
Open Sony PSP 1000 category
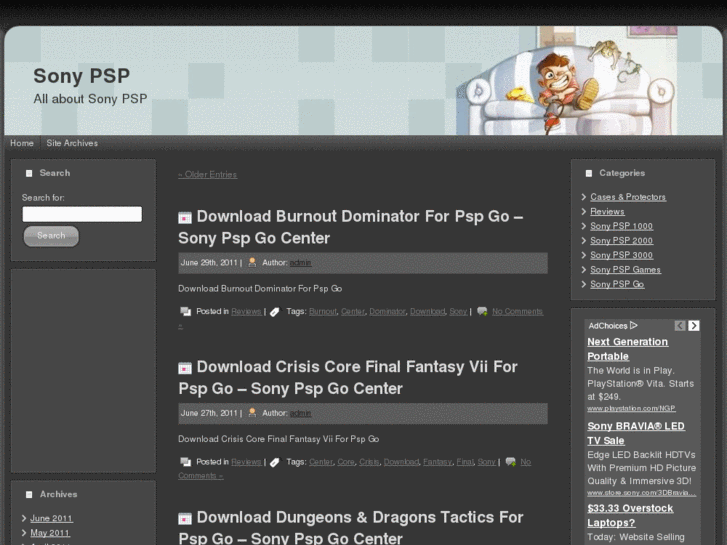pyautogui.click(x=621, y=226)
